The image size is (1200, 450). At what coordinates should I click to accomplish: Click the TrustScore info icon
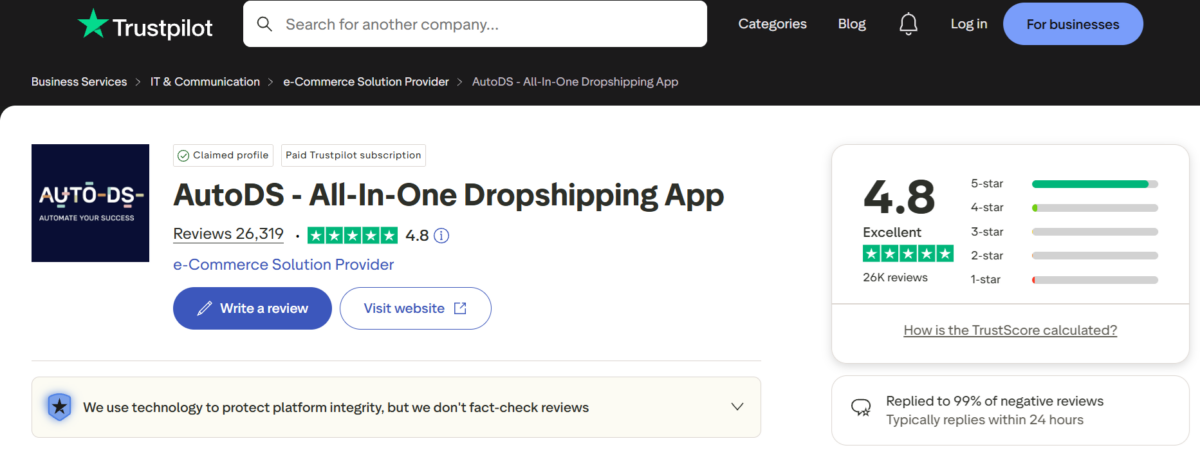pyautogui.click(x=441, y=236)
